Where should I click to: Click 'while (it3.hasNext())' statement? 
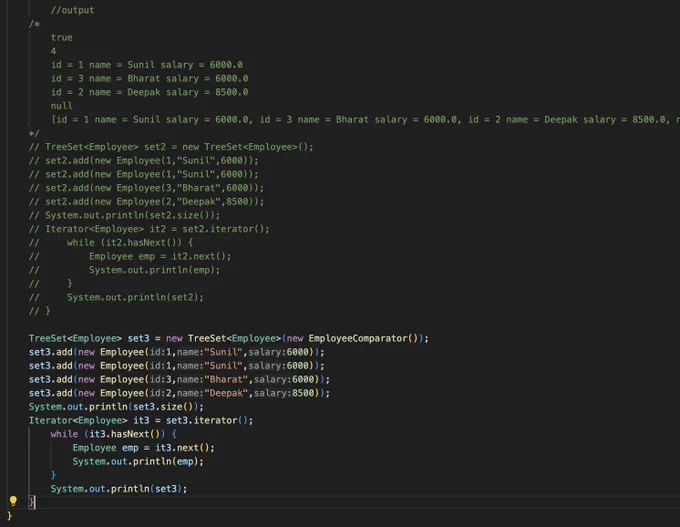click(113, 434)
